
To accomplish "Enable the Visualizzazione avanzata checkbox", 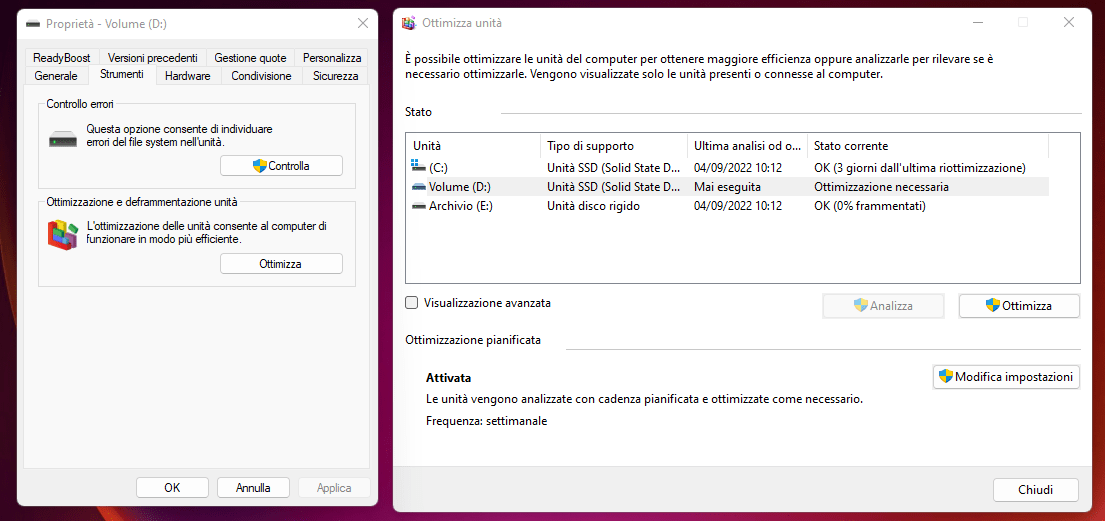I will (412, 303).
